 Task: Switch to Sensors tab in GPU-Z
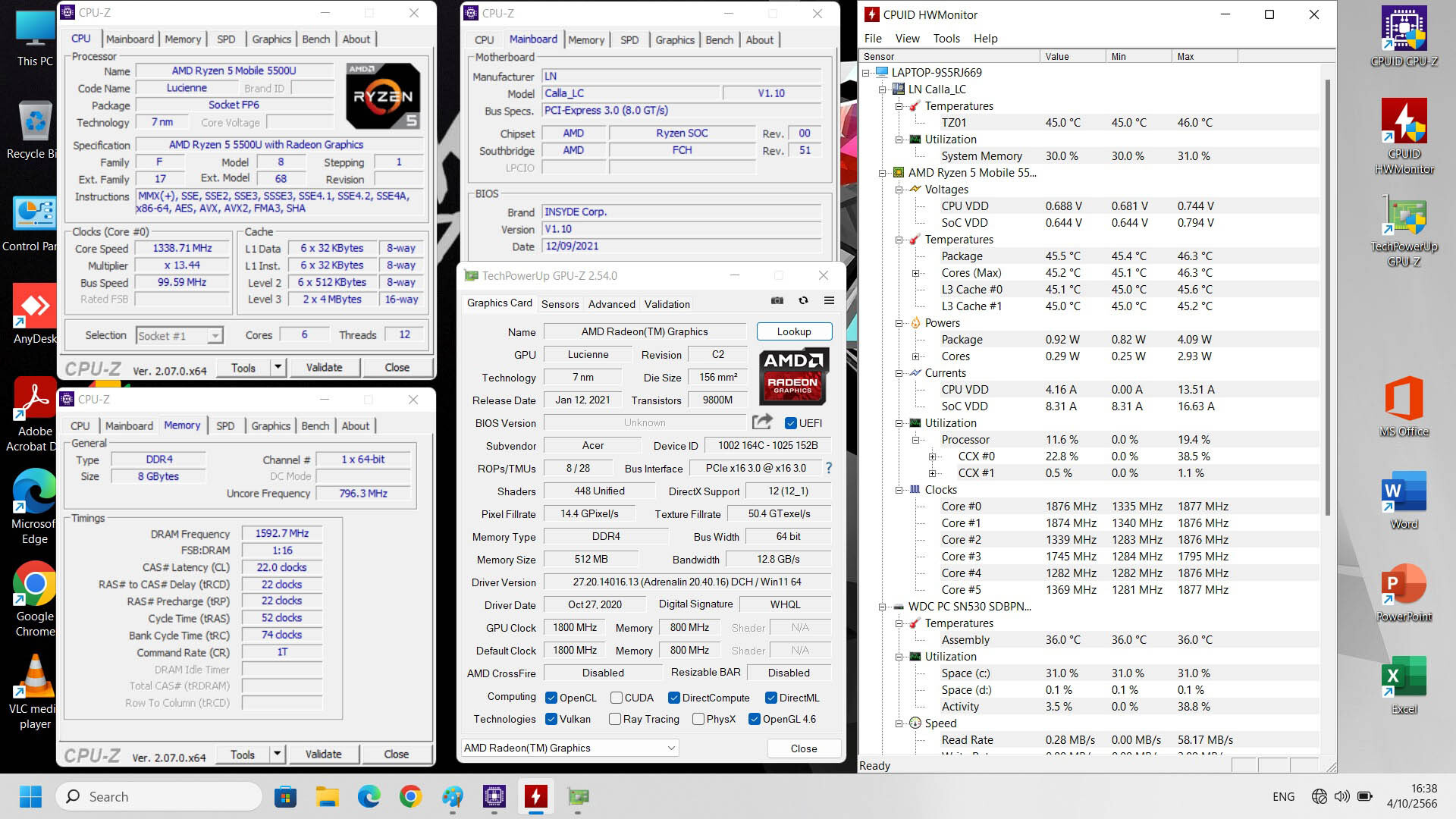click(560, 304)
